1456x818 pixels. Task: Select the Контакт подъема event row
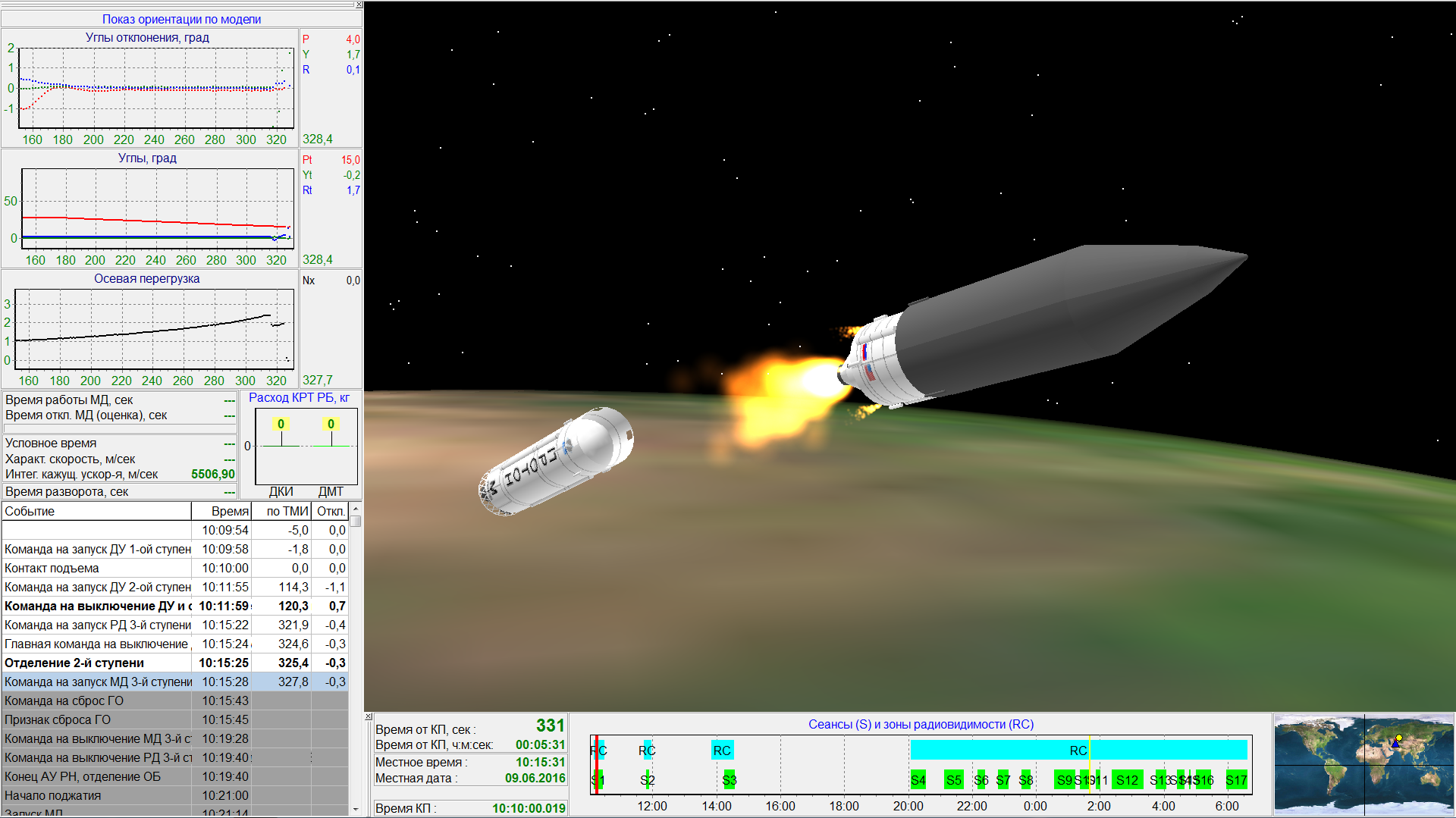(96, 568)
